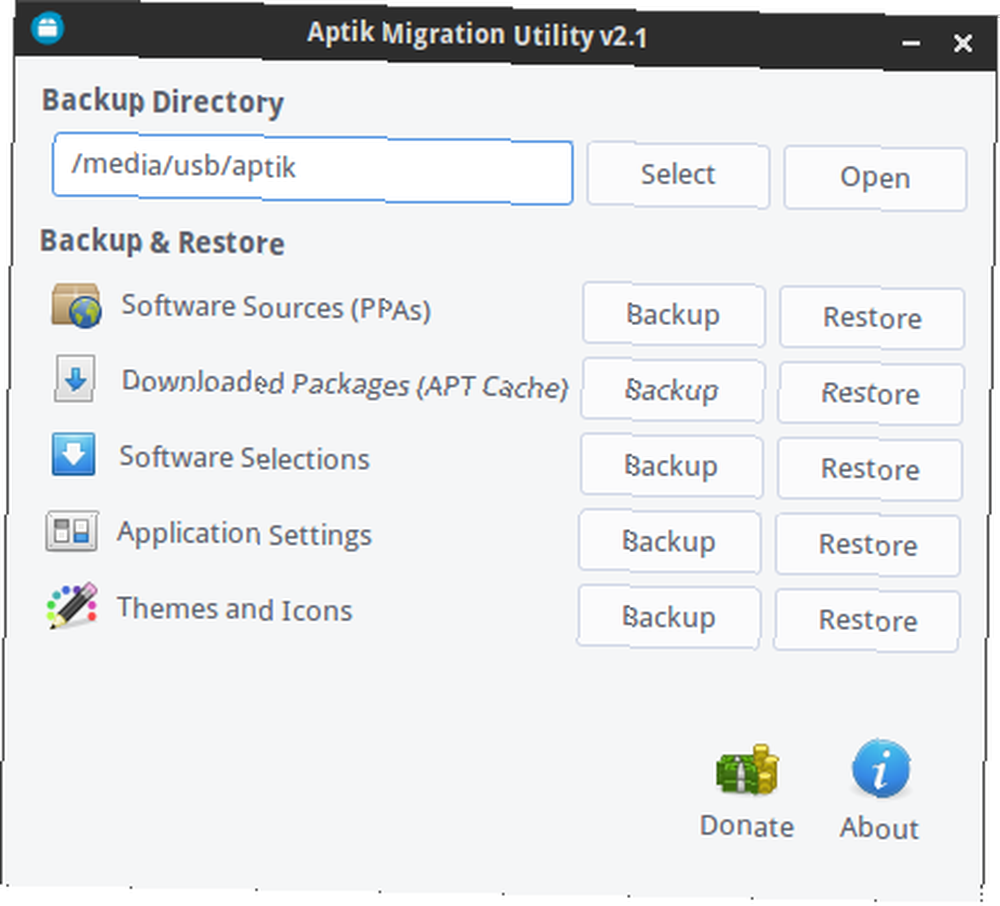Restore Application Settings
Viewport: 1000px width, 906px height.
pos(868,545)
